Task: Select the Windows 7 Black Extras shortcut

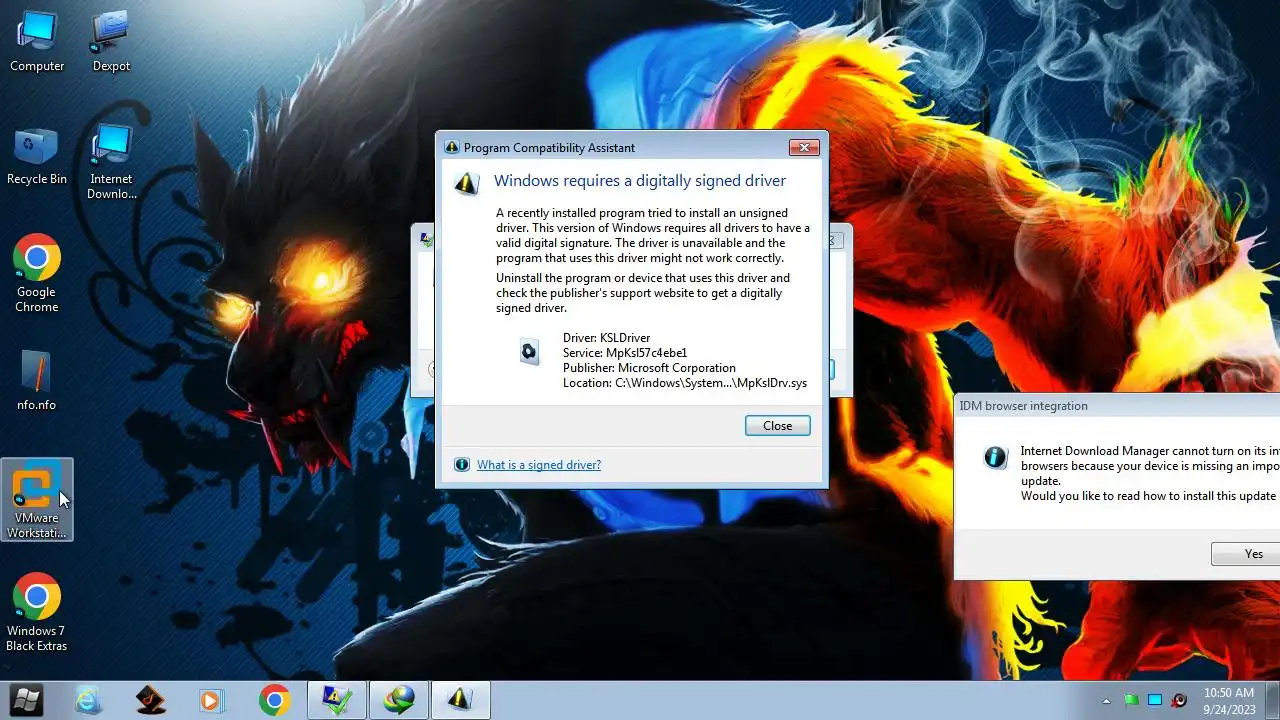Action: [x=37, y=612]
